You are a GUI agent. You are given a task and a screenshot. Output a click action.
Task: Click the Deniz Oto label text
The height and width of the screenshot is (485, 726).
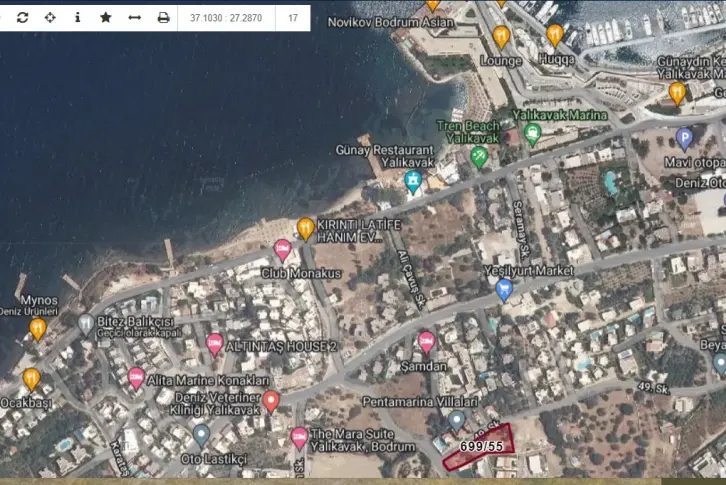click(700, 183)
